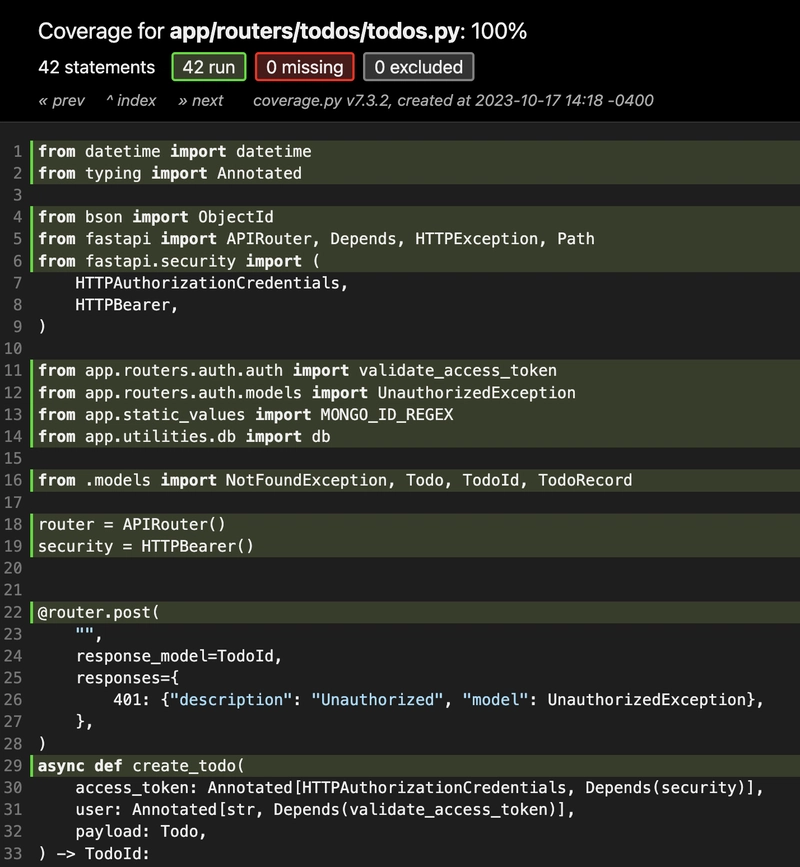Open the coverage index via ^ index
800x867 pixels.
coord(131,101)
